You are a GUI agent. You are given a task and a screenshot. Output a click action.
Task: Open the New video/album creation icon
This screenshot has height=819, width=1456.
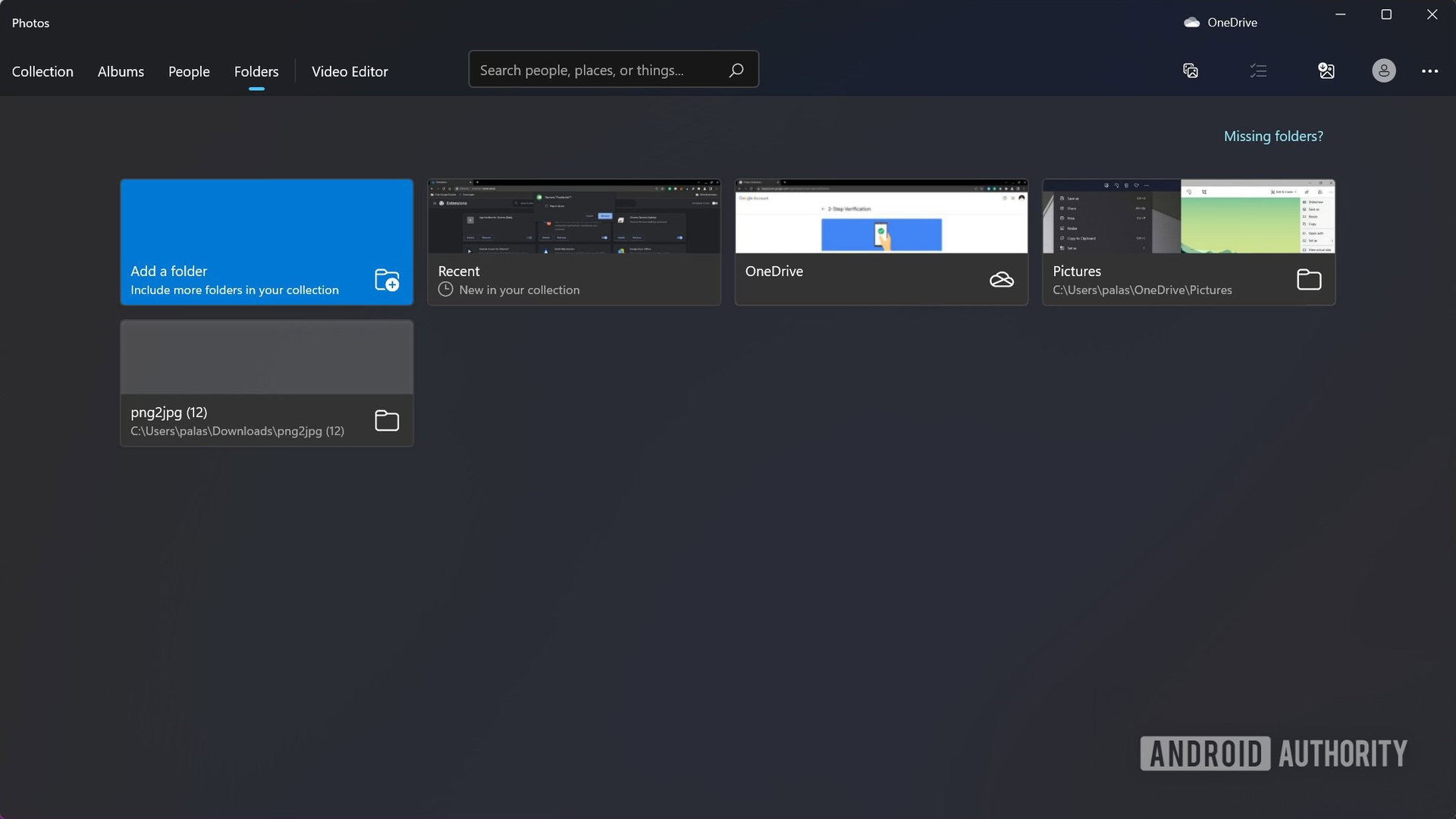(x=1191, y=71)
